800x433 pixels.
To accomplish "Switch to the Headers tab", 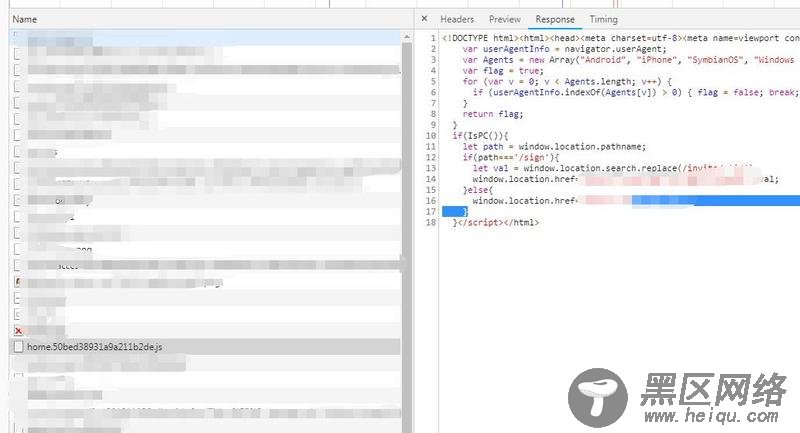I will coord(457,19).
